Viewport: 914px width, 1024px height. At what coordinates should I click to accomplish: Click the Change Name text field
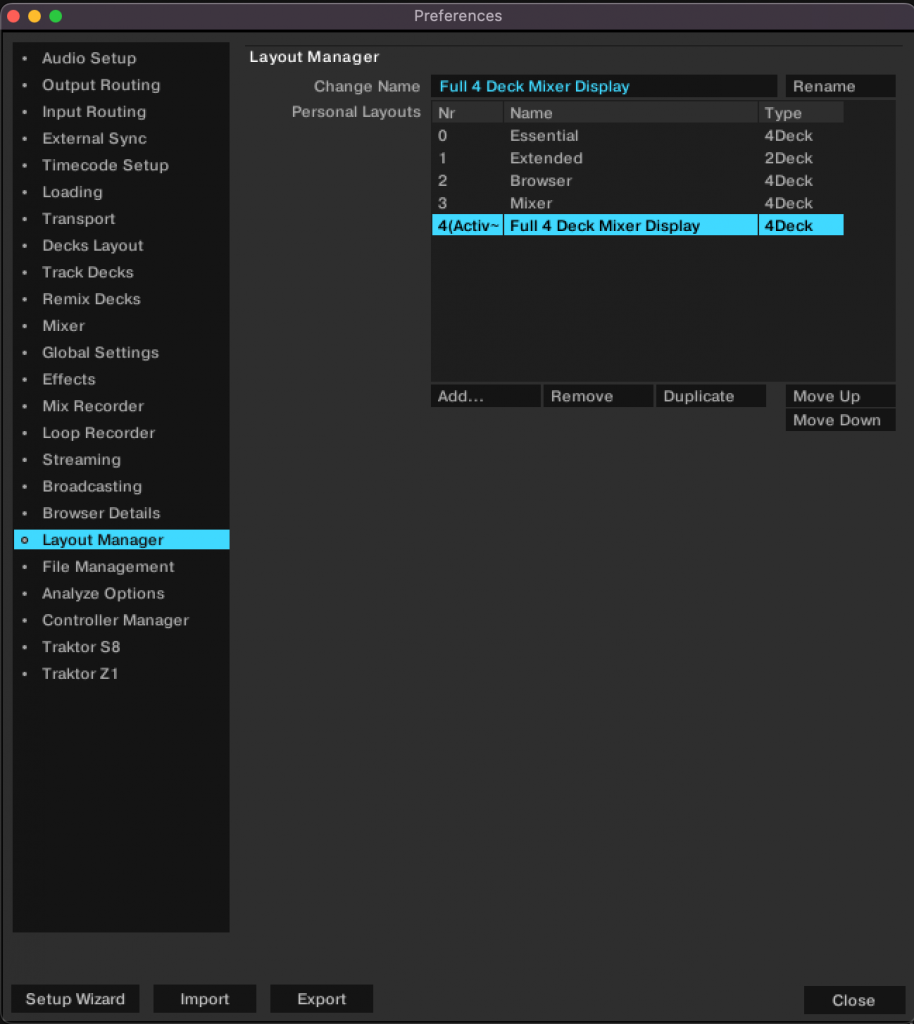tap(604, 86)
